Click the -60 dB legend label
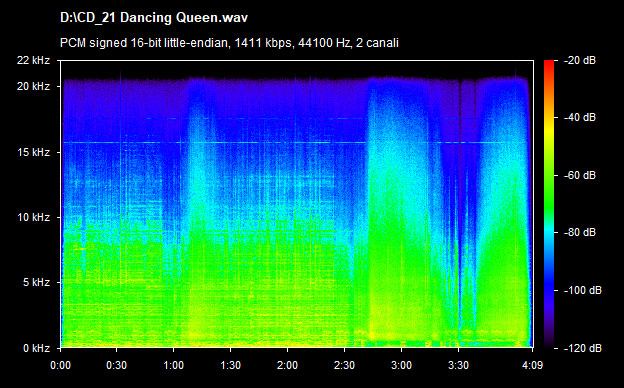The image size is (624, 388). pos(579,175)
